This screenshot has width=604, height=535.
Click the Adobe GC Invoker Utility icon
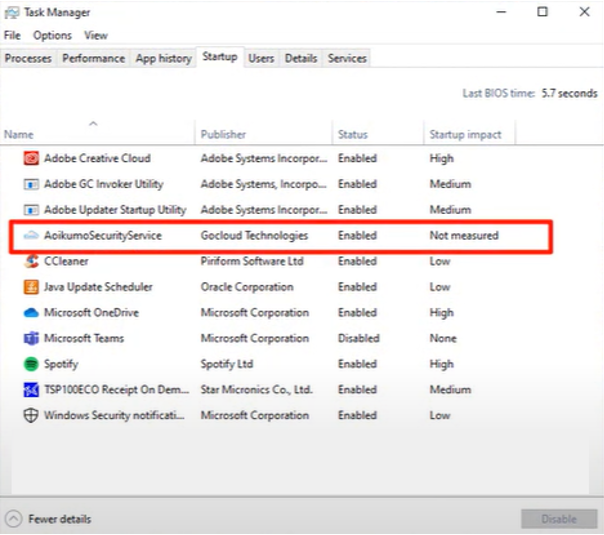(x=31, y=184)
